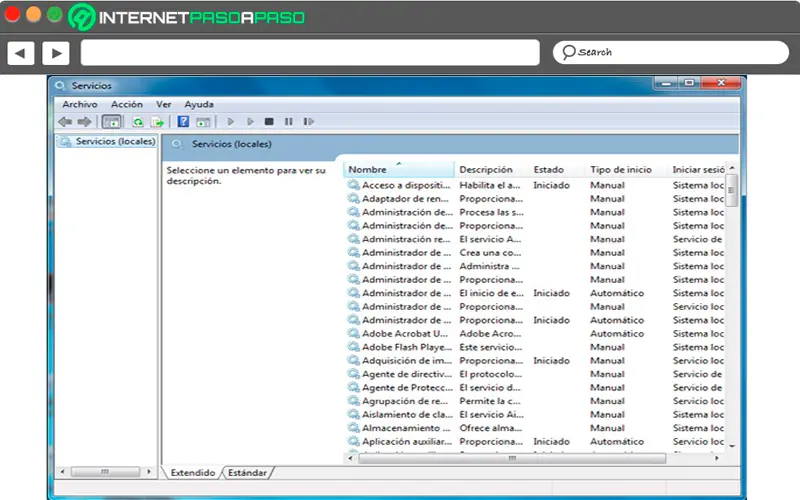The image size is (800, 500).
Task: Click the gear icon beside Almacenamiento
Action: pyautogui.click(x=354, y=428)
